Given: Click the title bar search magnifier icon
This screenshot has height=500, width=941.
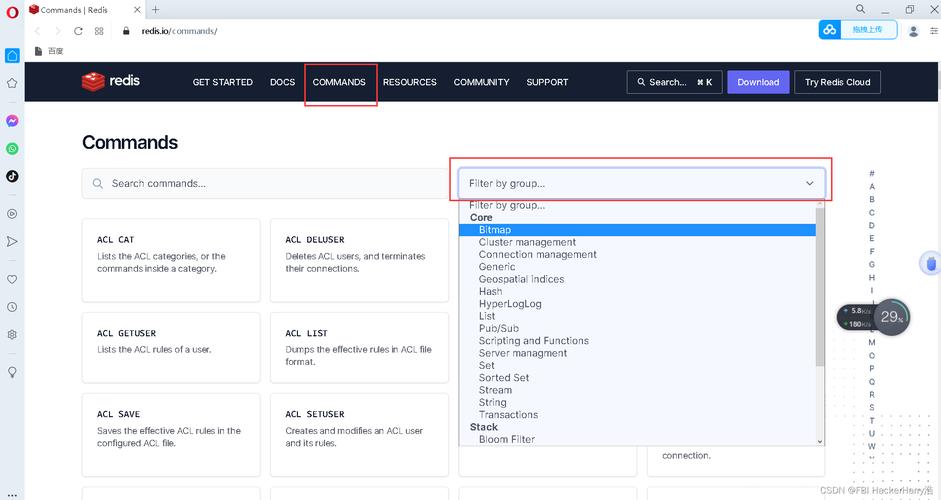Looking at the screenshot, I should (860, 9).
